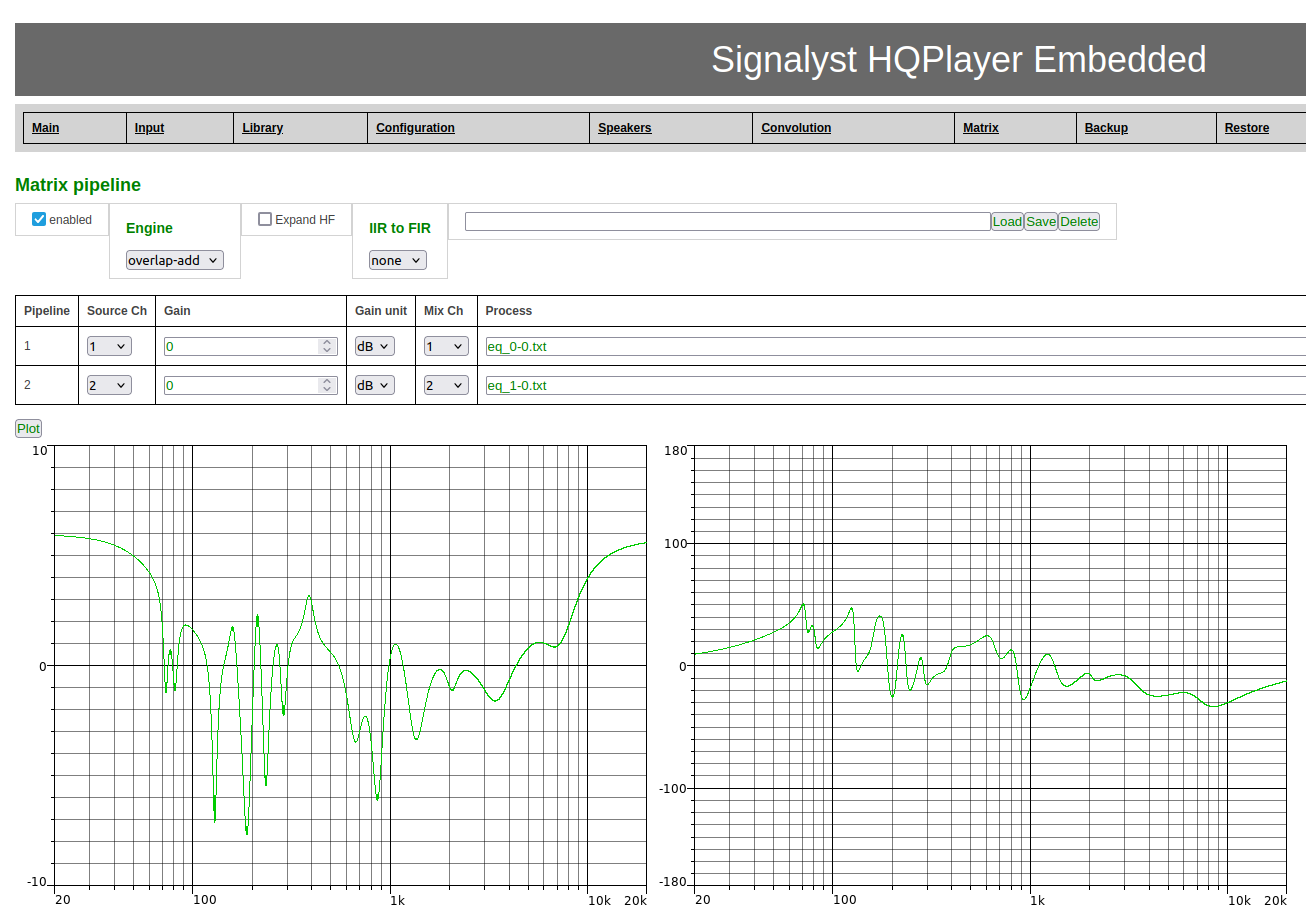This screenshot has height=917, width=1306.
Task: Click the Gain unit column header
Action: click(x=381, y=311)
